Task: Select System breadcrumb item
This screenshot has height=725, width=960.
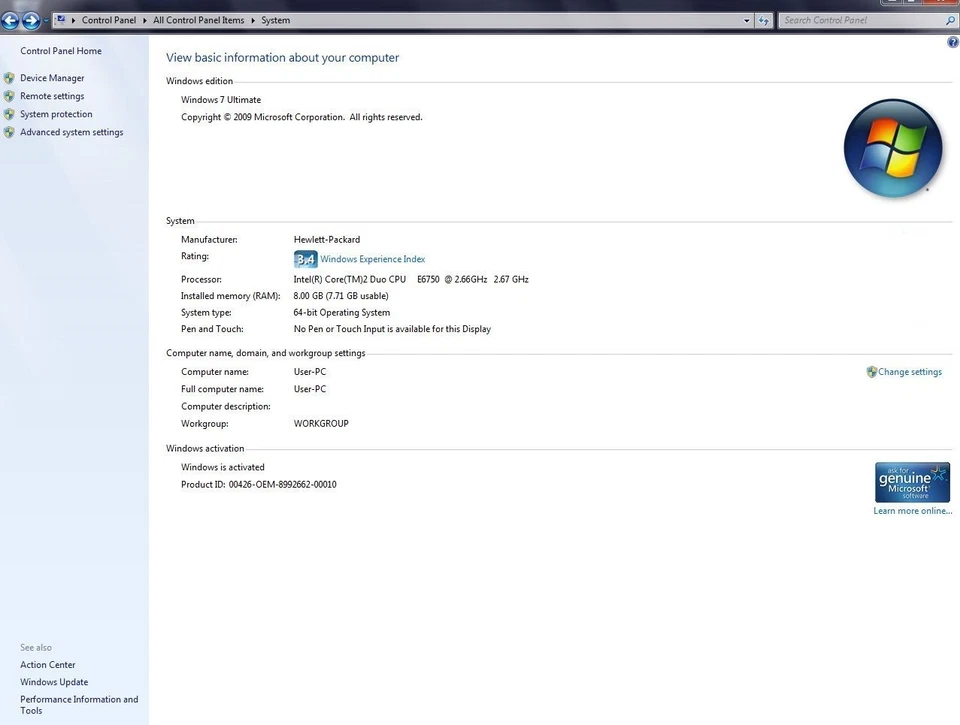Action: tap(276, 20)
